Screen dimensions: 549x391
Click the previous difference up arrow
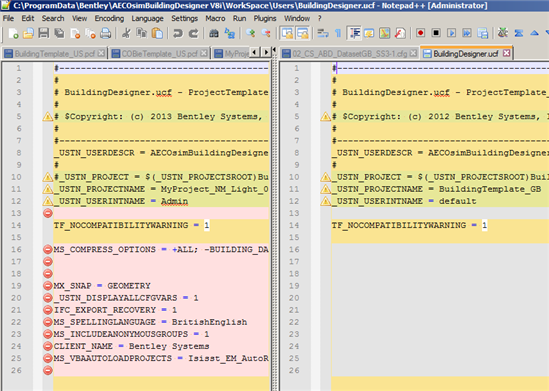point(534,33)
